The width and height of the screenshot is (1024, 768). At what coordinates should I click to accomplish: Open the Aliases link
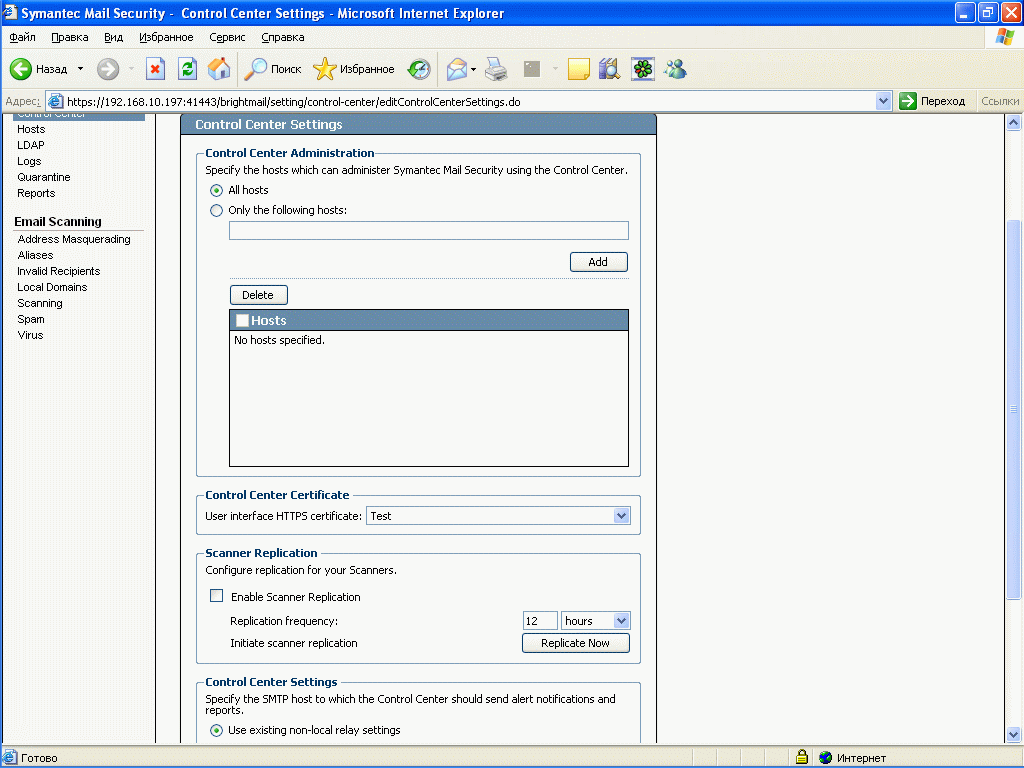tap(35, 255)
